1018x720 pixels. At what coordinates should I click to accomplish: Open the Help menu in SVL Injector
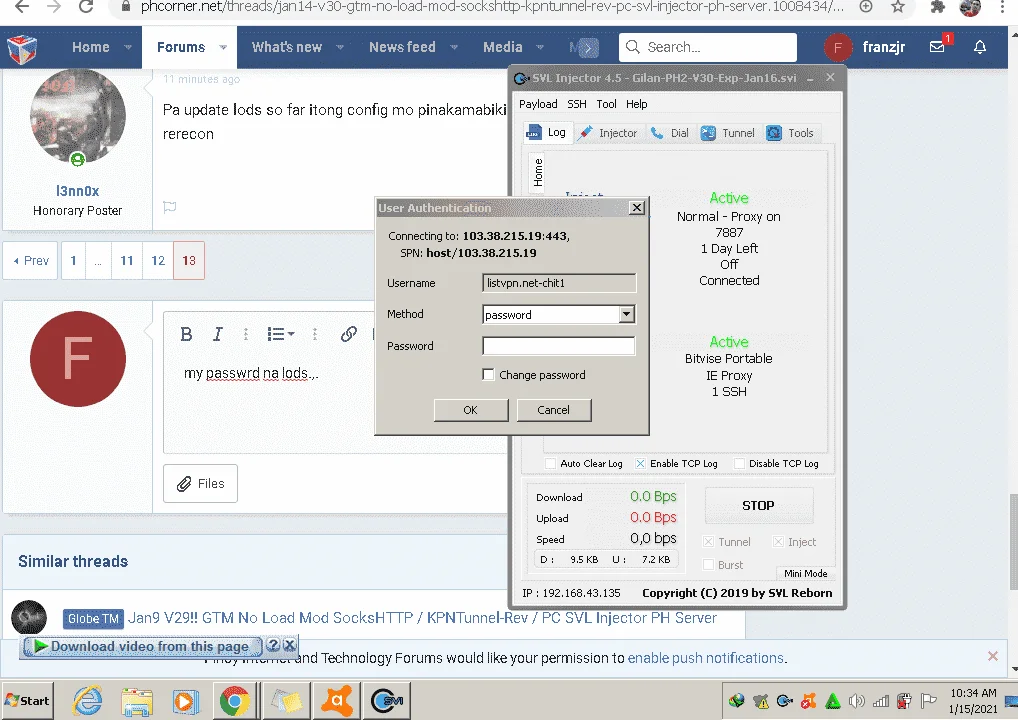click(636, 104)
